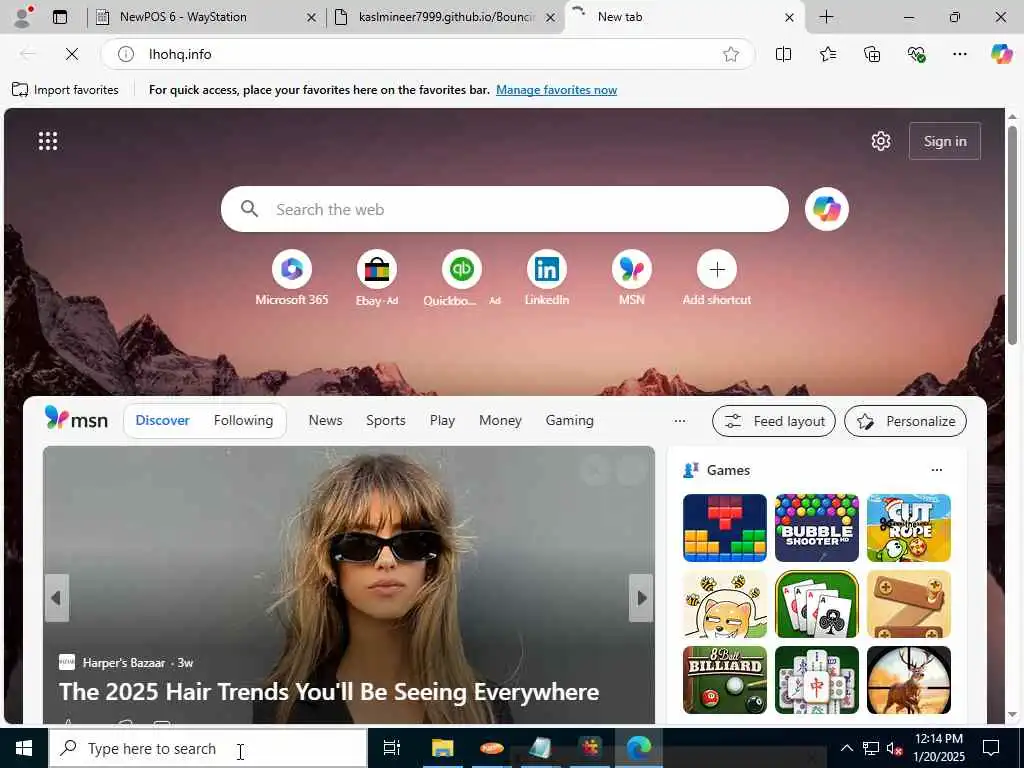Open MSN shortcut tile
Screen dimensions: 1024x768
pyautogui.click(x=632, y=278)
